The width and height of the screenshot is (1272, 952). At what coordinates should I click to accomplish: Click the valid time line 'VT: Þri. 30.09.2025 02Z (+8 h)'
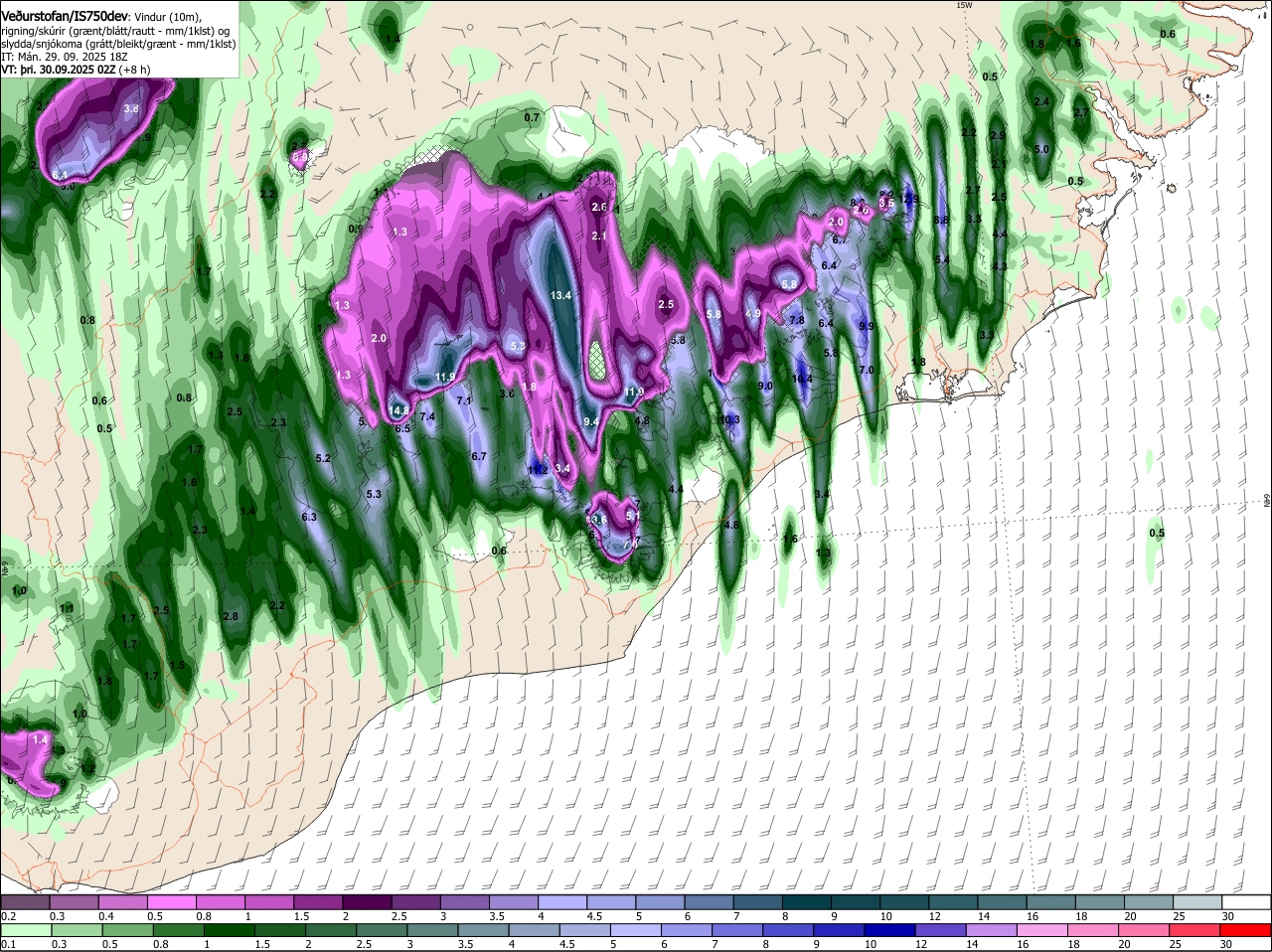76,70
